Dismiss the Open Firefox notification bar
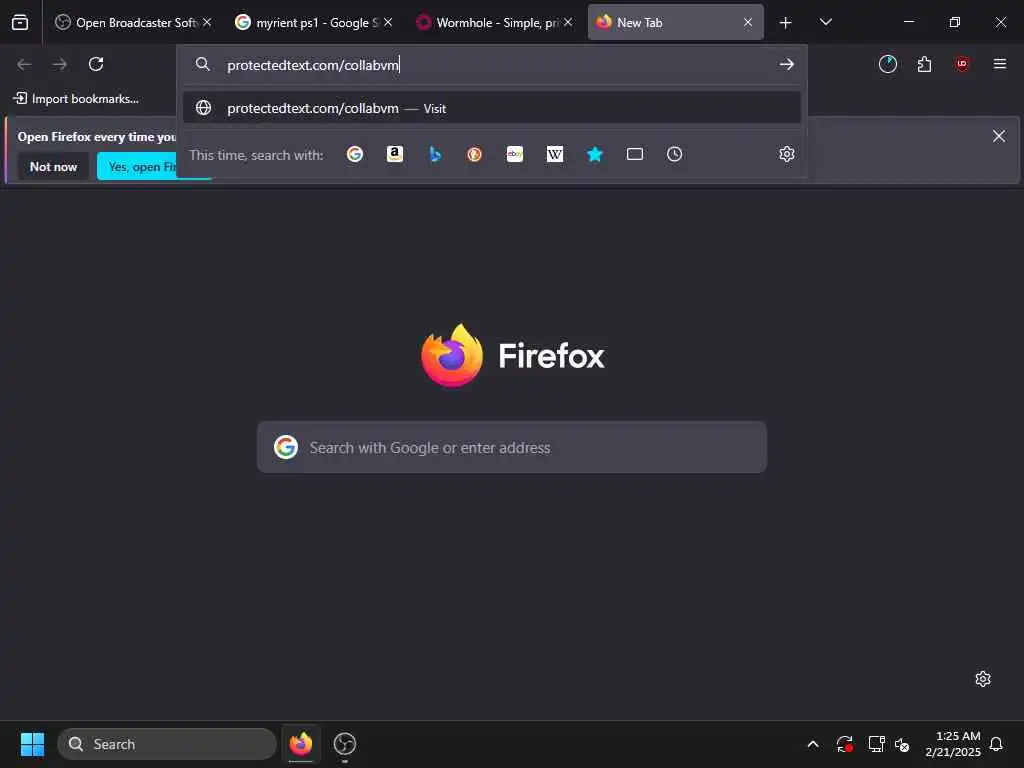Screen dimensions: 1024x768 (999, 136)
